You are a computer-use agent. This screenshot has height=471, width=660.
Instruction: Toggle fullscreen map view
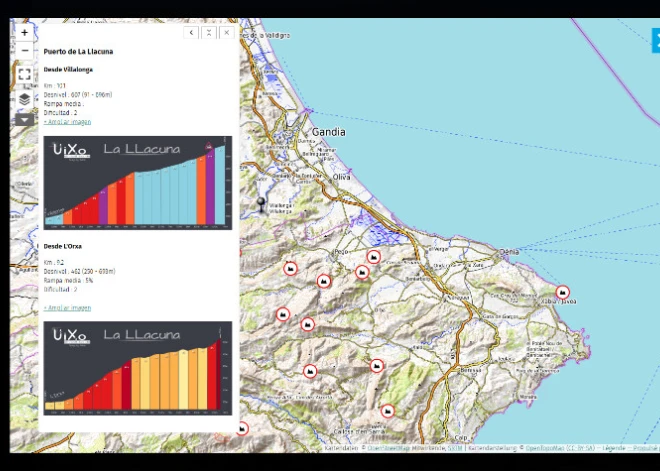(25, 75)
